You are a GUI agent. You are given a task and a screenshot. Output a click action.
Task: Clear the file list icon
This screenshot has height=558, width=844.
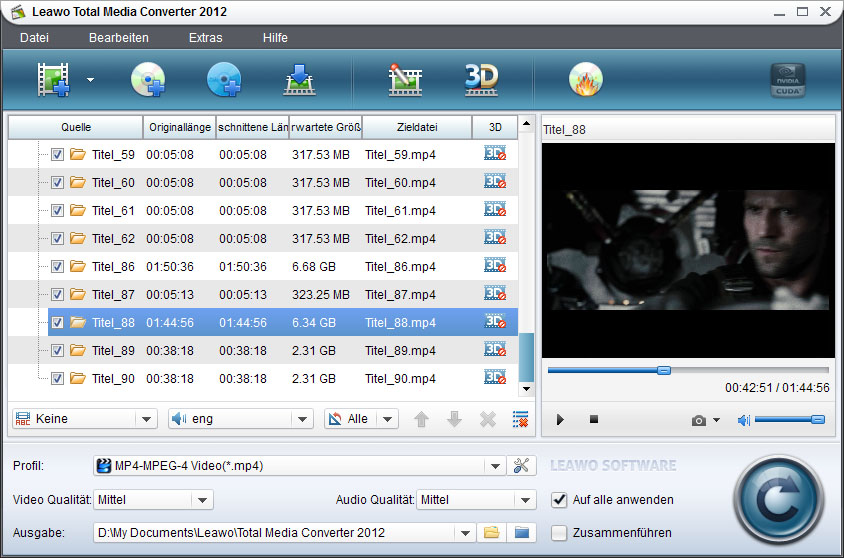[x=520, y=419]
